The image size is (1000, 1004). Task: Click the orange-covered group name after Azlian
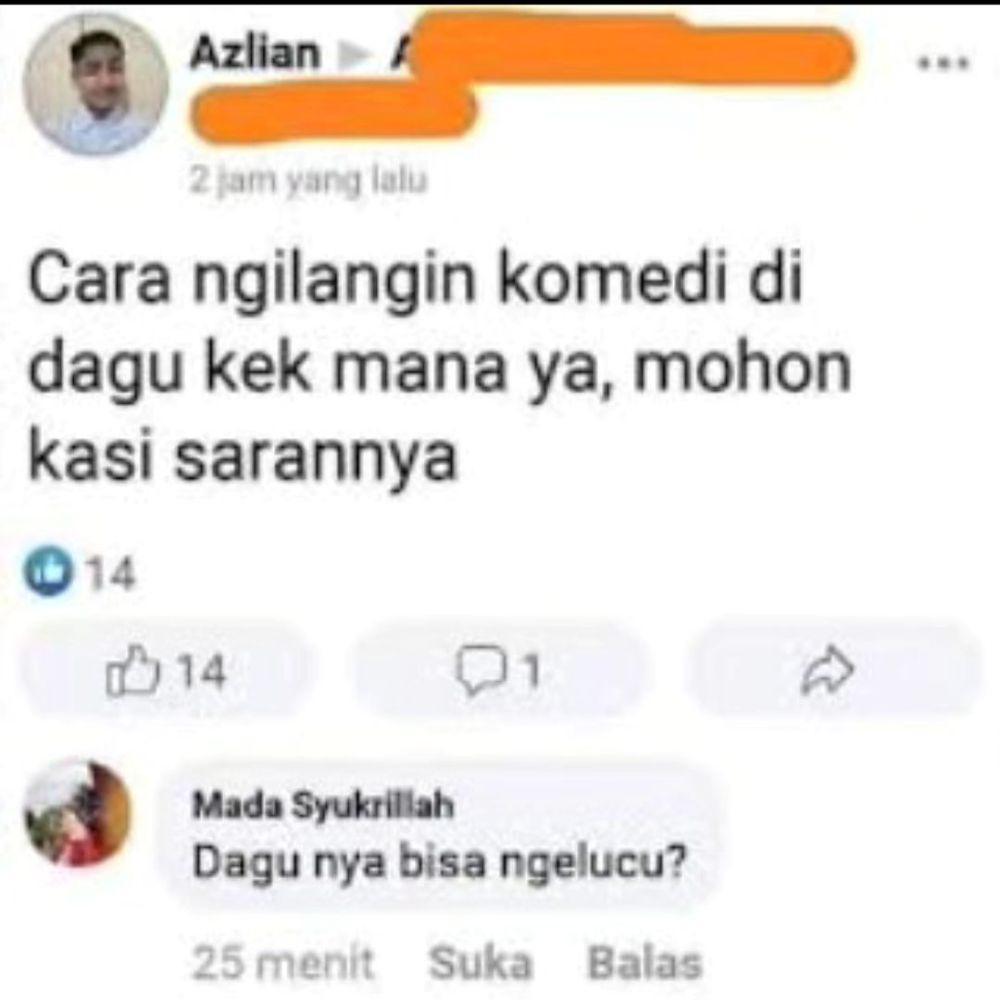pyautogui.click(x=524, y=77)
